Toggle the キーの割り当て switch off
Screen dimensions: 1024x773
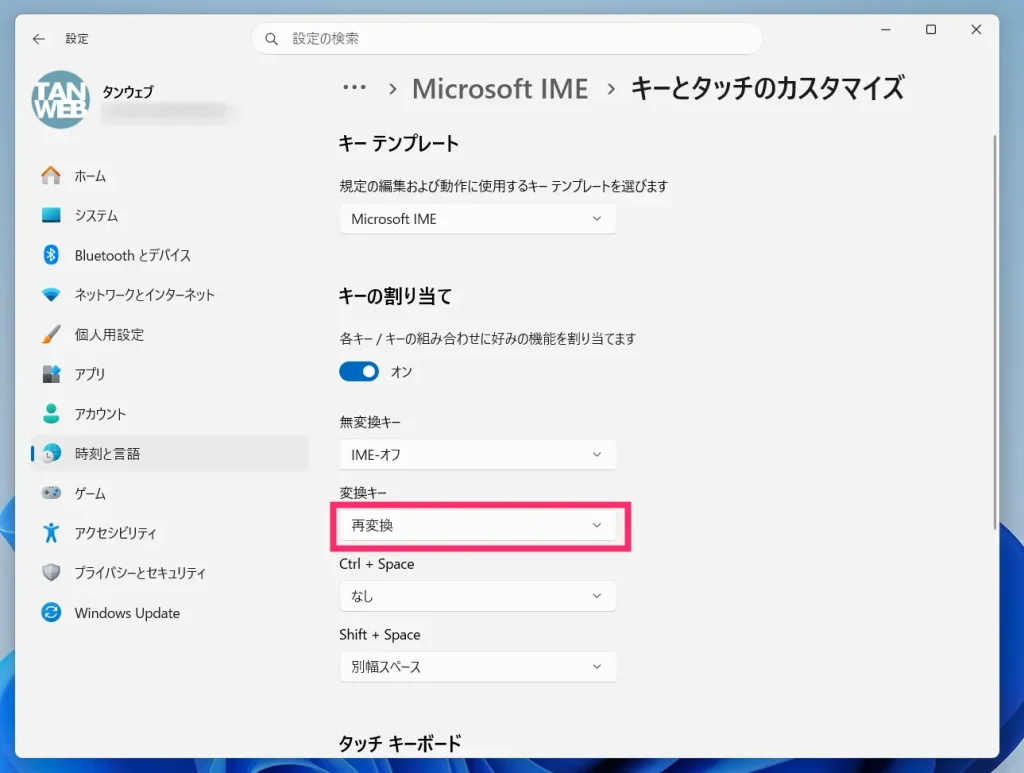click(359, 371)
